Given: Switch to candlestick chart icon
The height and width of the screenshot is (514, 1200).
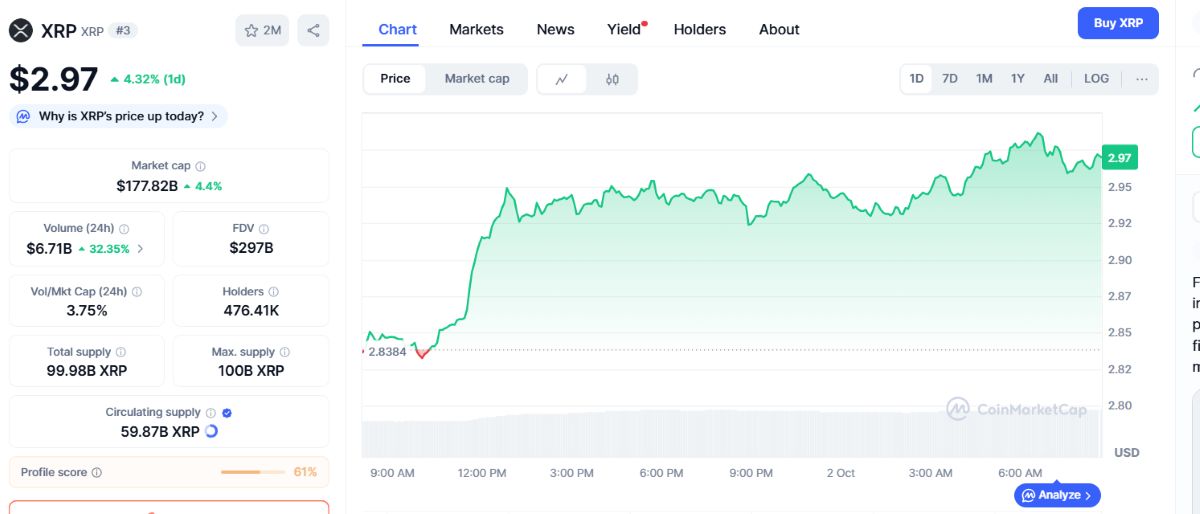Looking at the screenshot, I should 612,79.
